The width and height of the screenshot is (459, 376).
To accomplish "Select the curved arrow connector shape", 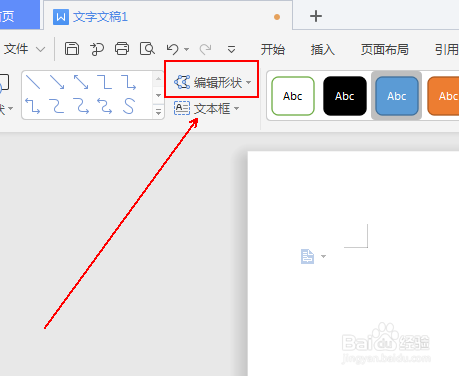I will [81, 106].
